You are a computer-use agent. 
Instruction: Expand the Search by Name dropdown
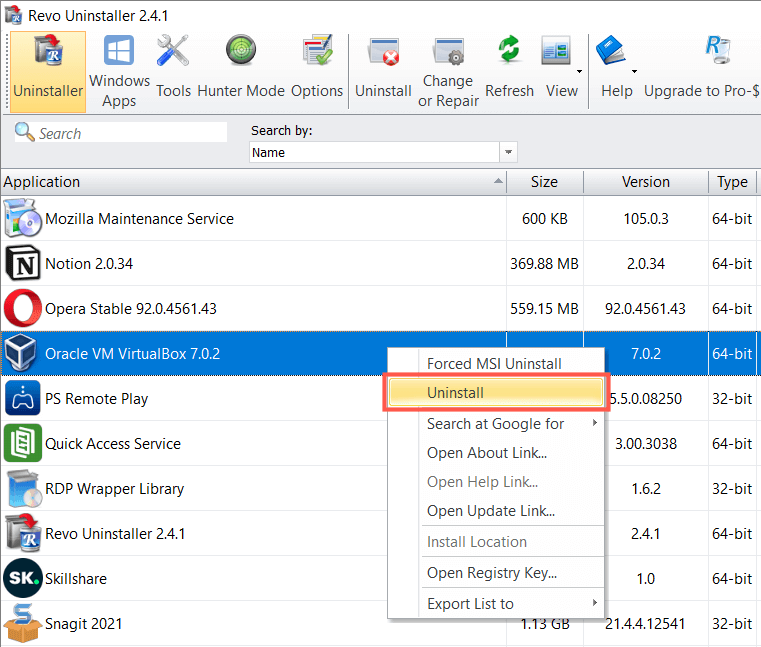click(509, 152)
